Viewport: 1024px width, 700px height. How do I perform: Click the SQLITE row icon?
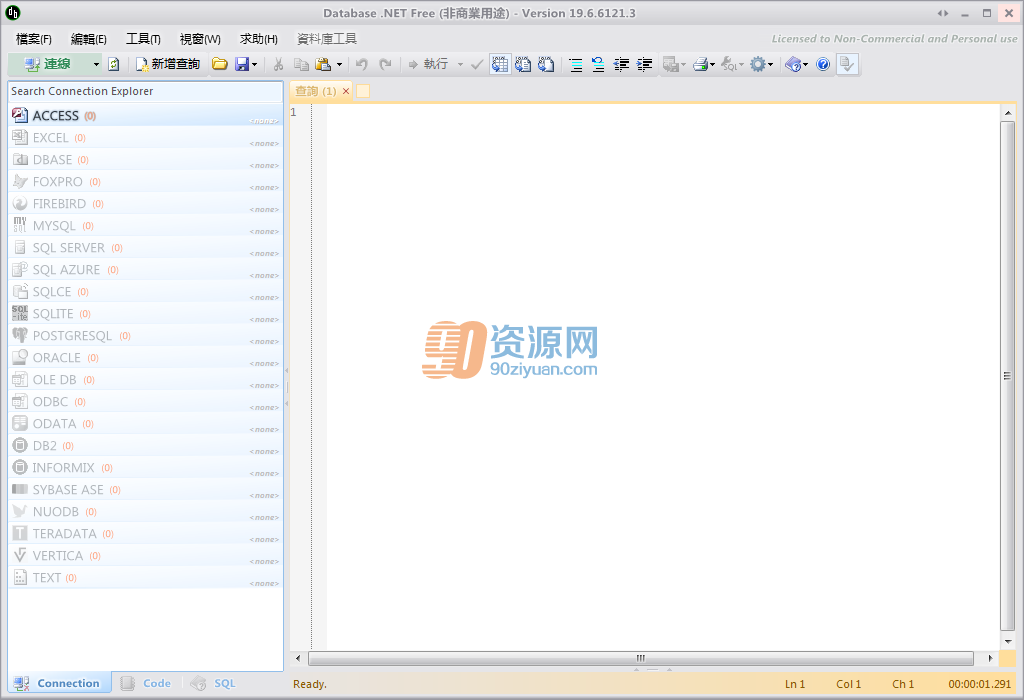(20, 313)
